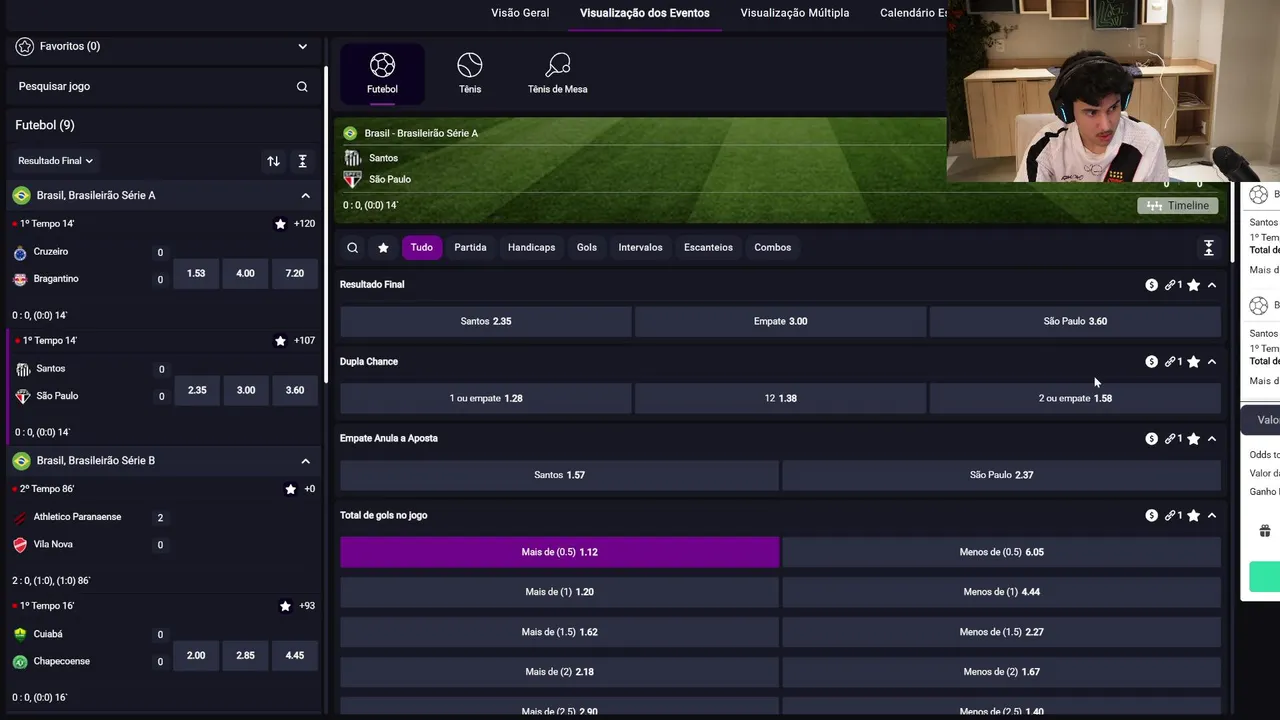Select the Tudo market filter
The image size is (1280, 720).
pos(422,248)
